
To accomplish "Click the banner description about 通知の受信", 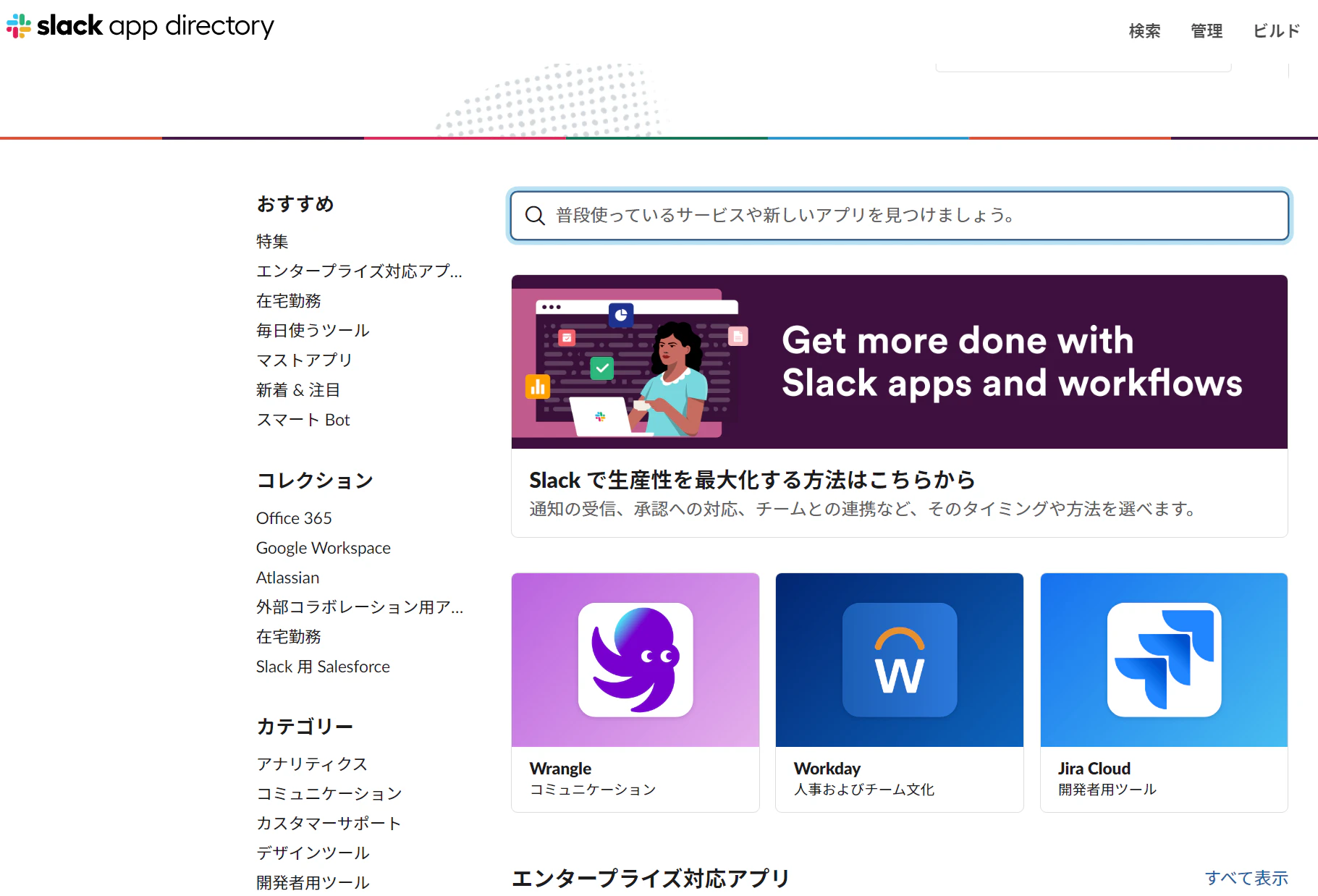I will (862, 509).
